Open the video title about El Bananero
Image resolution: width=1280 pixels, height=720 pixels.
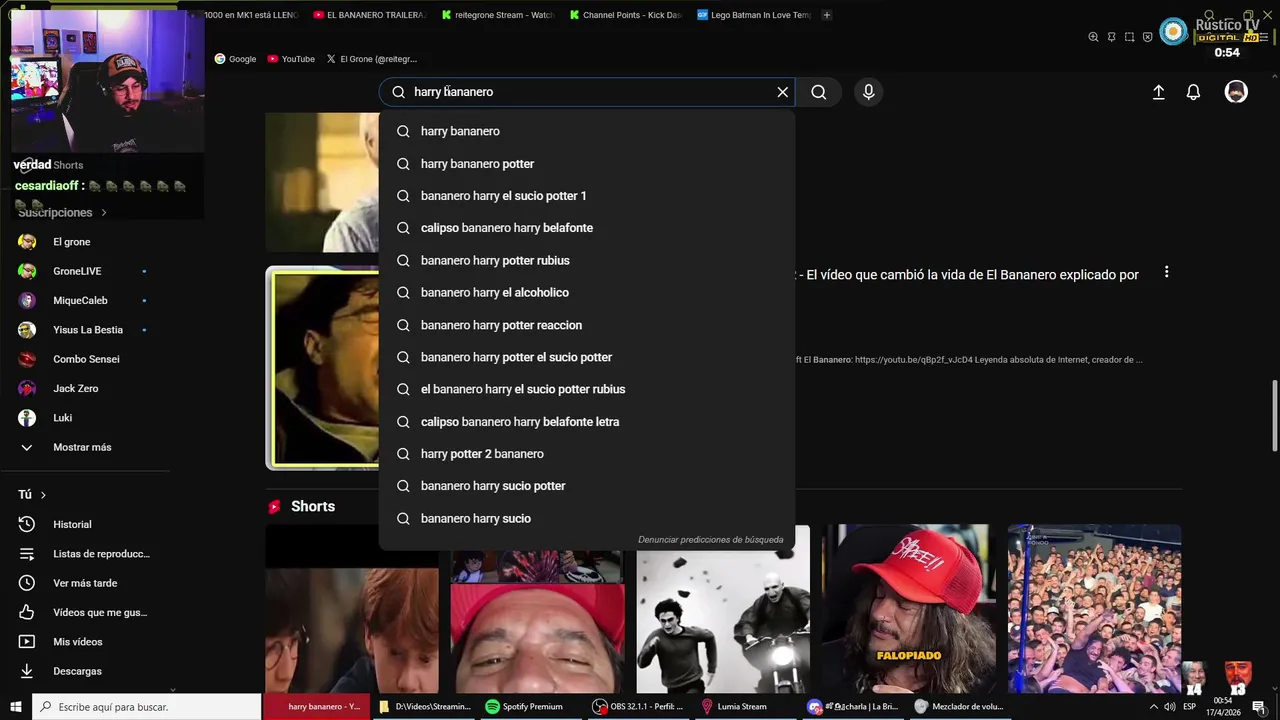click(968, 275)
